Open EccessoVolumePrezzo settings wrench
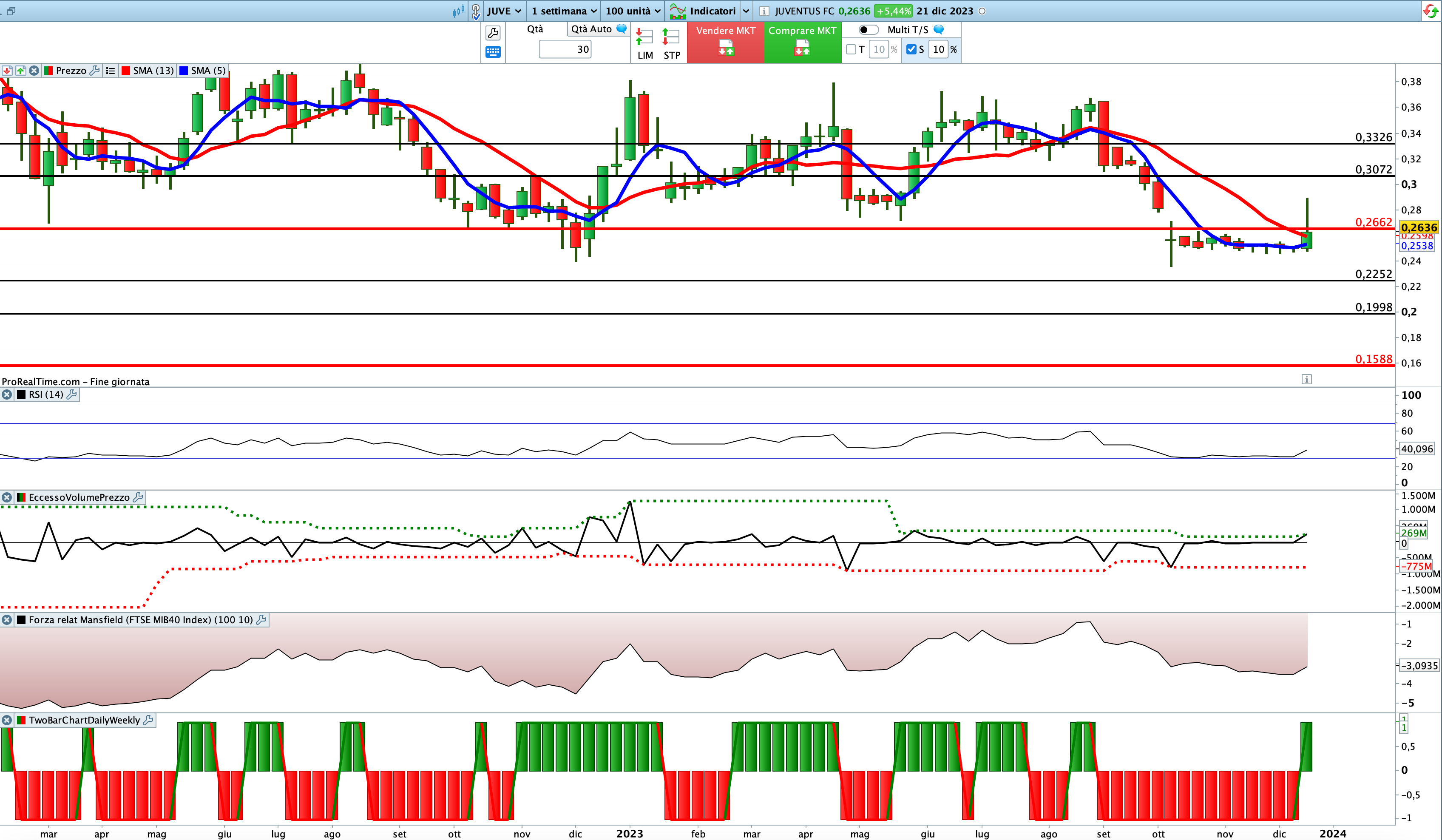 pyautogui.click(x=138, y=497)
